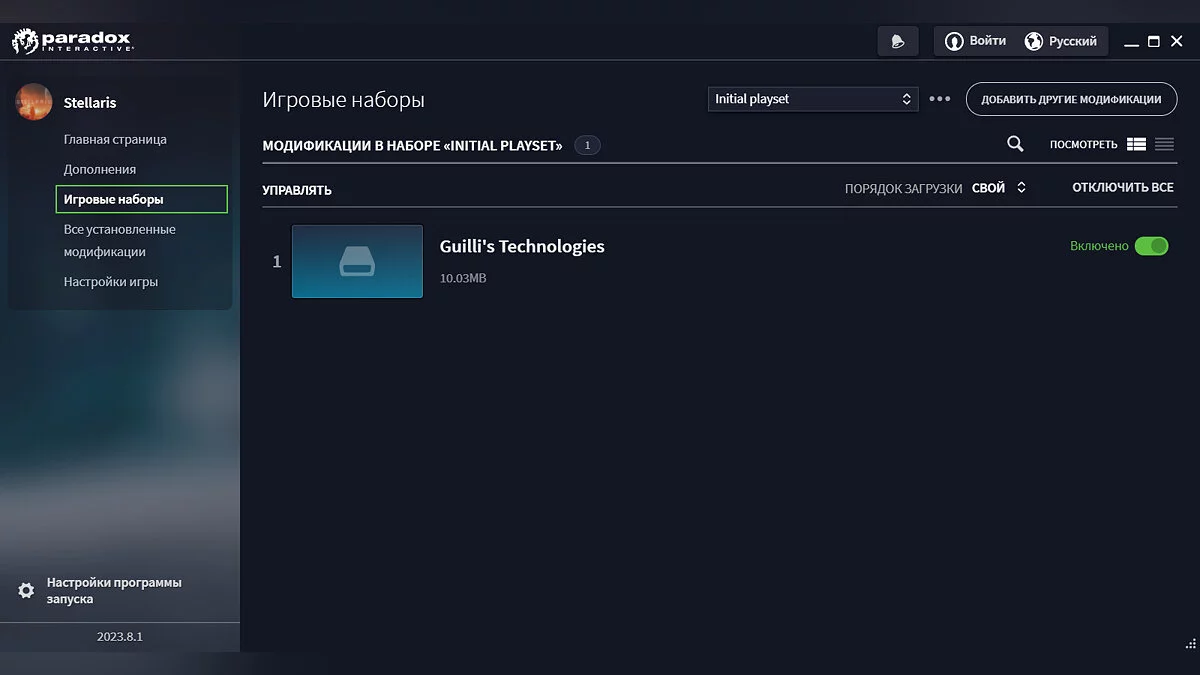1200x675 pixels.
Task: Grab the window resize grip corner
Action: [x=1188, y=646]
